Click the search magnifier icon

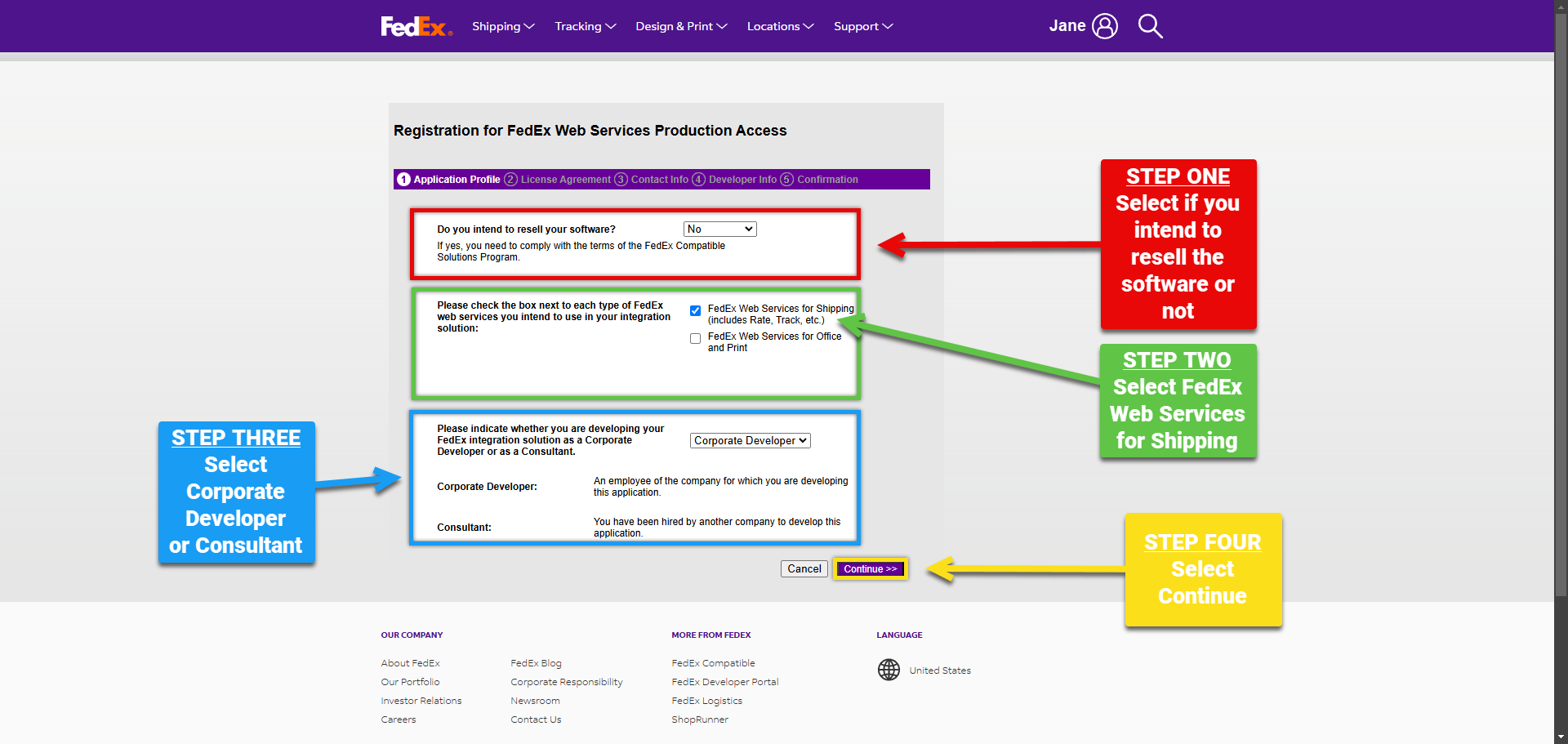pyautogui.click(x=1150, y=26)
